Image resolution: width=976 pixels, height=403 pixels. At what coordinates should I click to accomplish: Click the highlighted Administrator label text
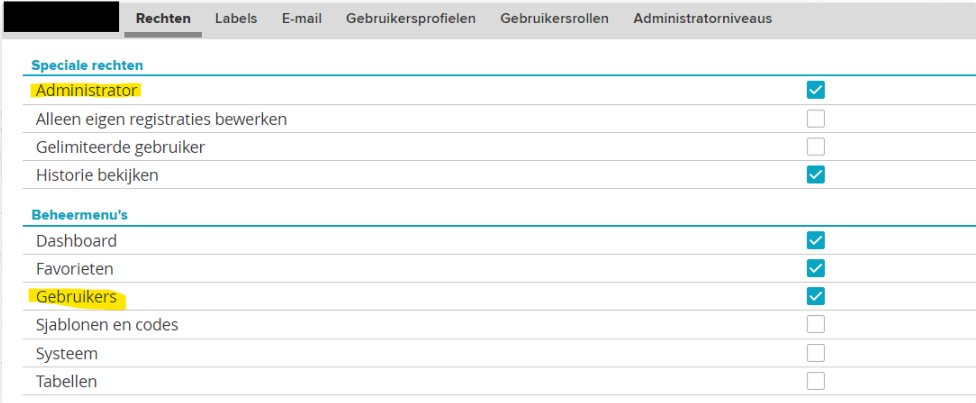pyautogui.click(x=86, y=91)
